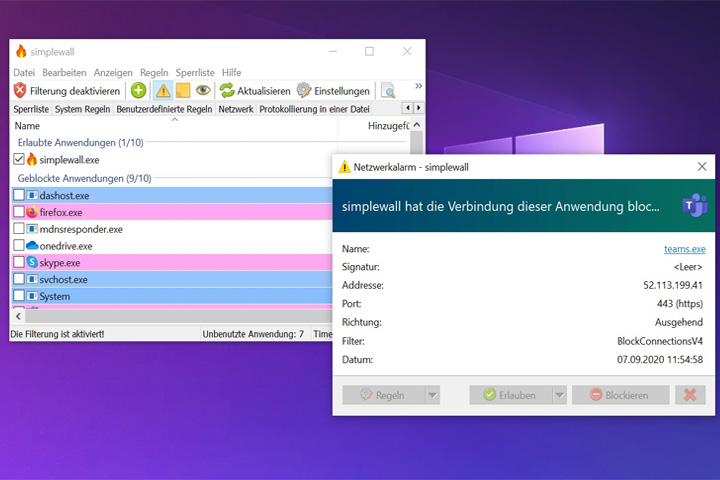Toggle the yellow warning notifications icon

(163, 90)
